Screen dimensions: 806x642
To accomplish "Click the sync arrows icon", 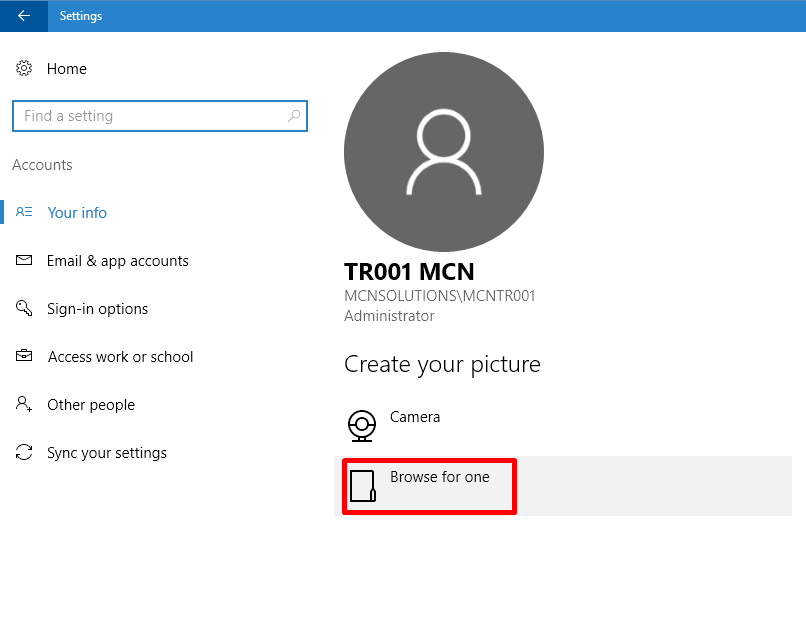I will [24, 452].
